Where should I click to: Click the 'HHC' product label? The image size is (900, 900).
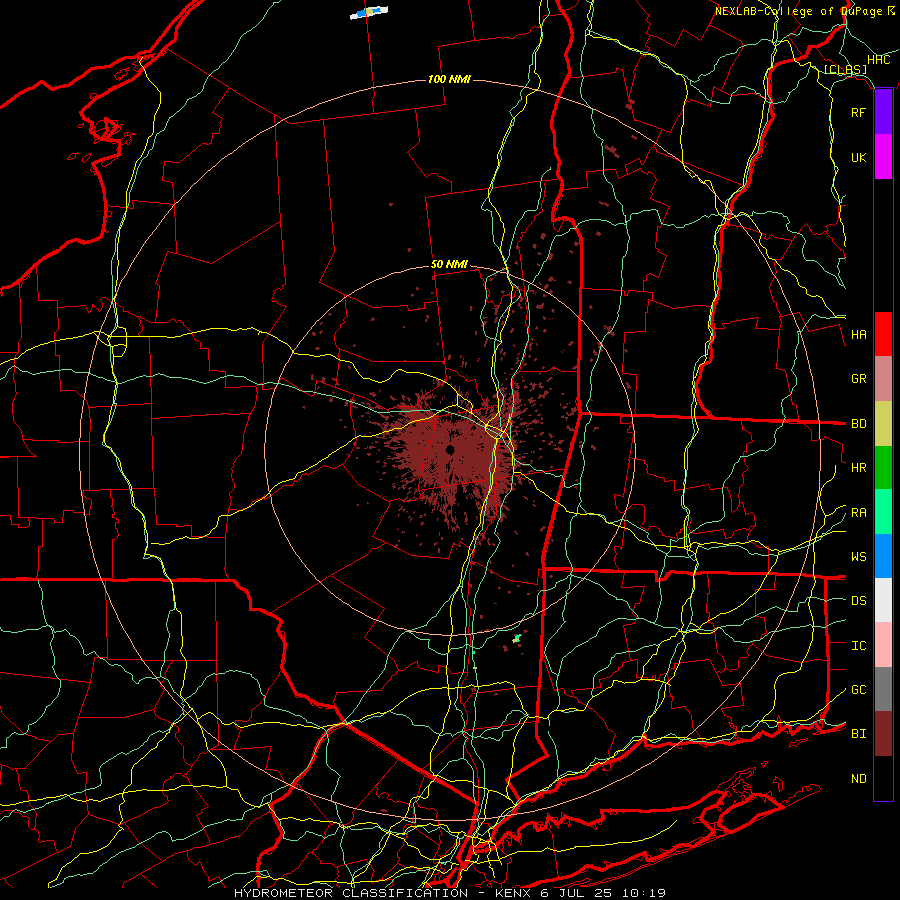coord(878,60)
